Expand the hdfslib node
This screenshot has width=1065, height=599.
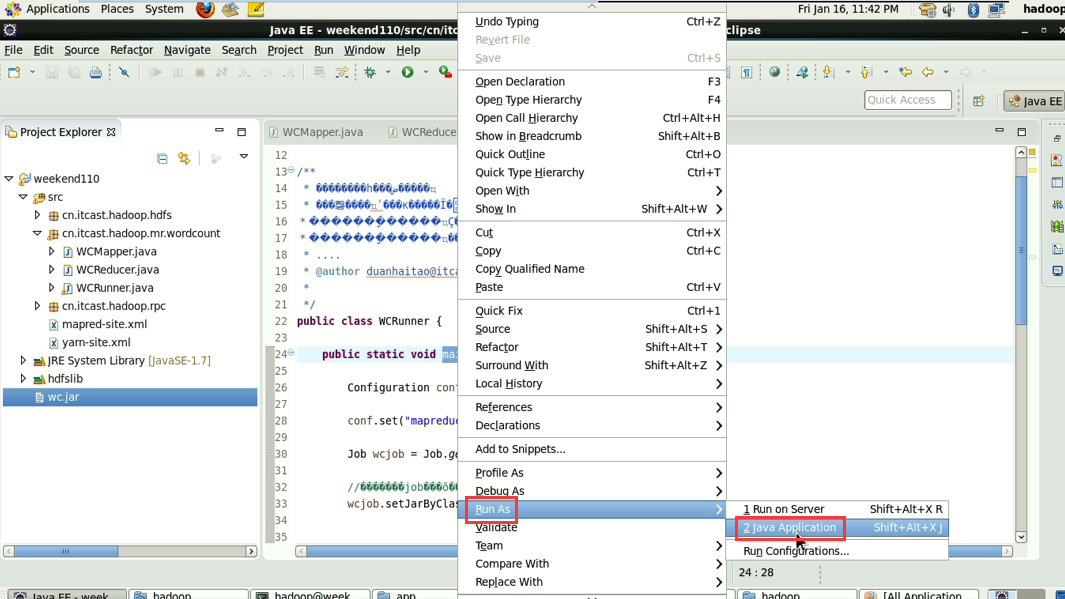point(23,379)
